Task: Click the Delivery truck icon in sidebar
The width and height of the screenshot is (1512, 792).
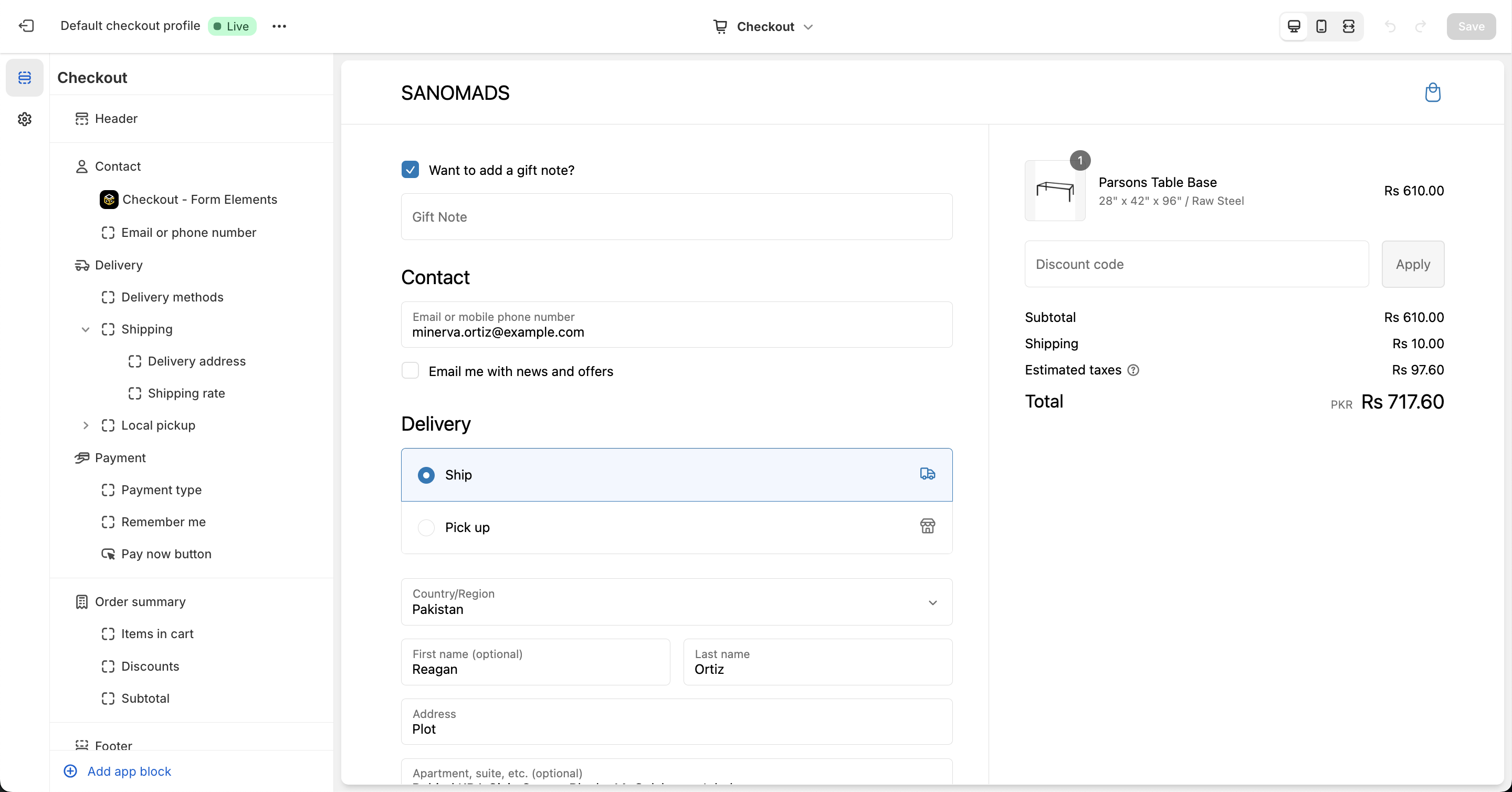Action: coord(81,265)
